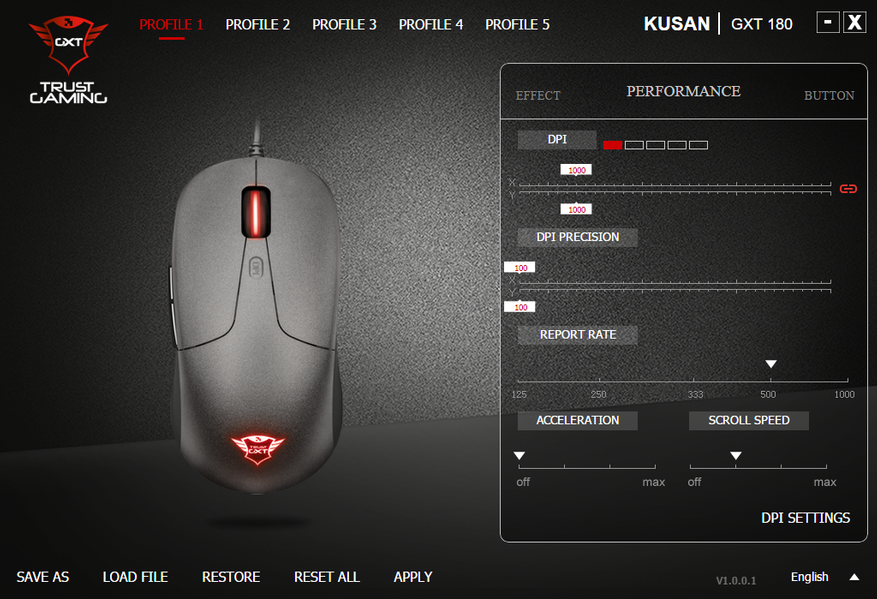This screenshot has width=877, height=599.
Task: Expand language list with the up arrow
Action: [x=854, y=577]
